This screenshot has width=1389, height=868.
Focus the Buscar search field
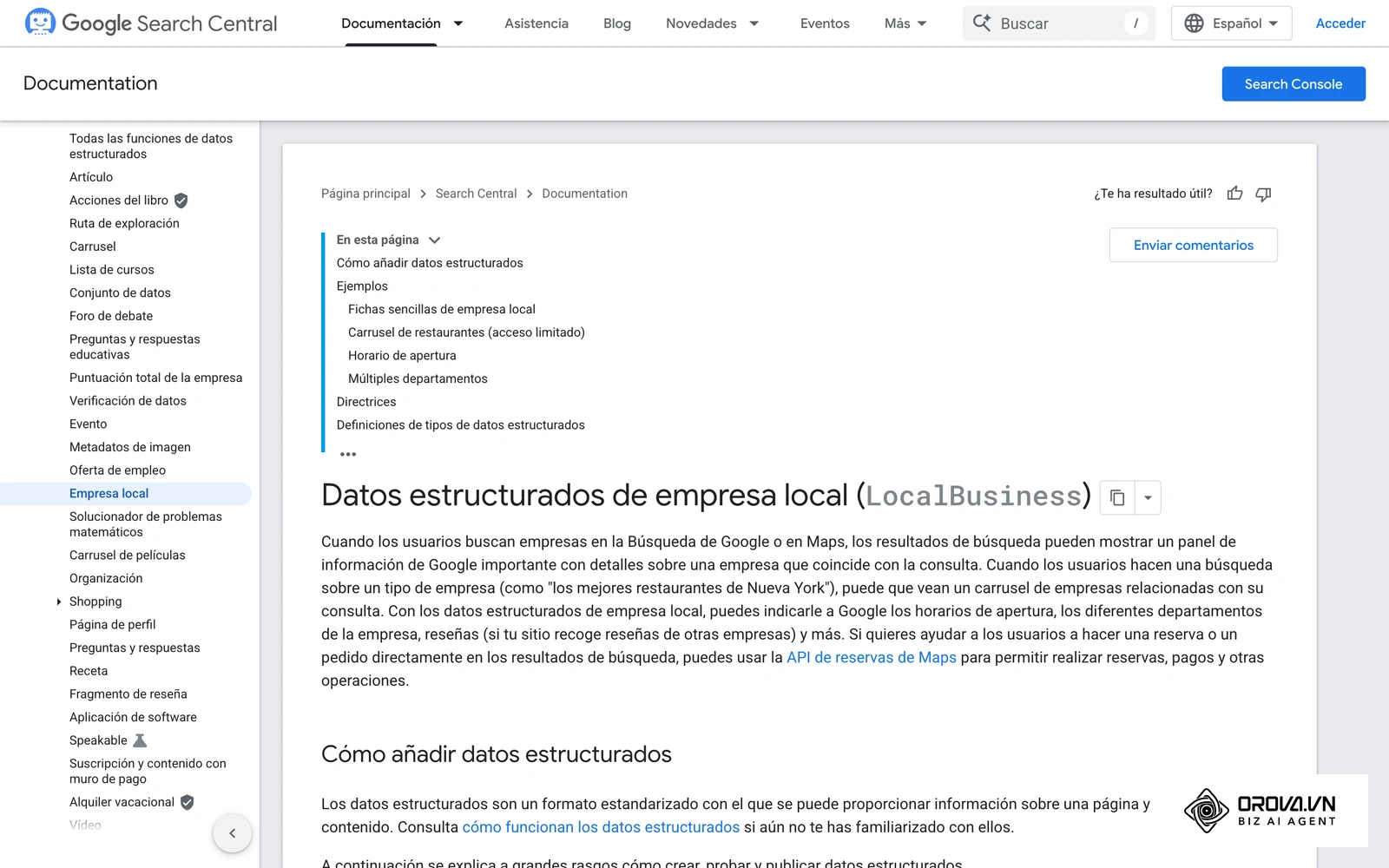coord(1058,23)
